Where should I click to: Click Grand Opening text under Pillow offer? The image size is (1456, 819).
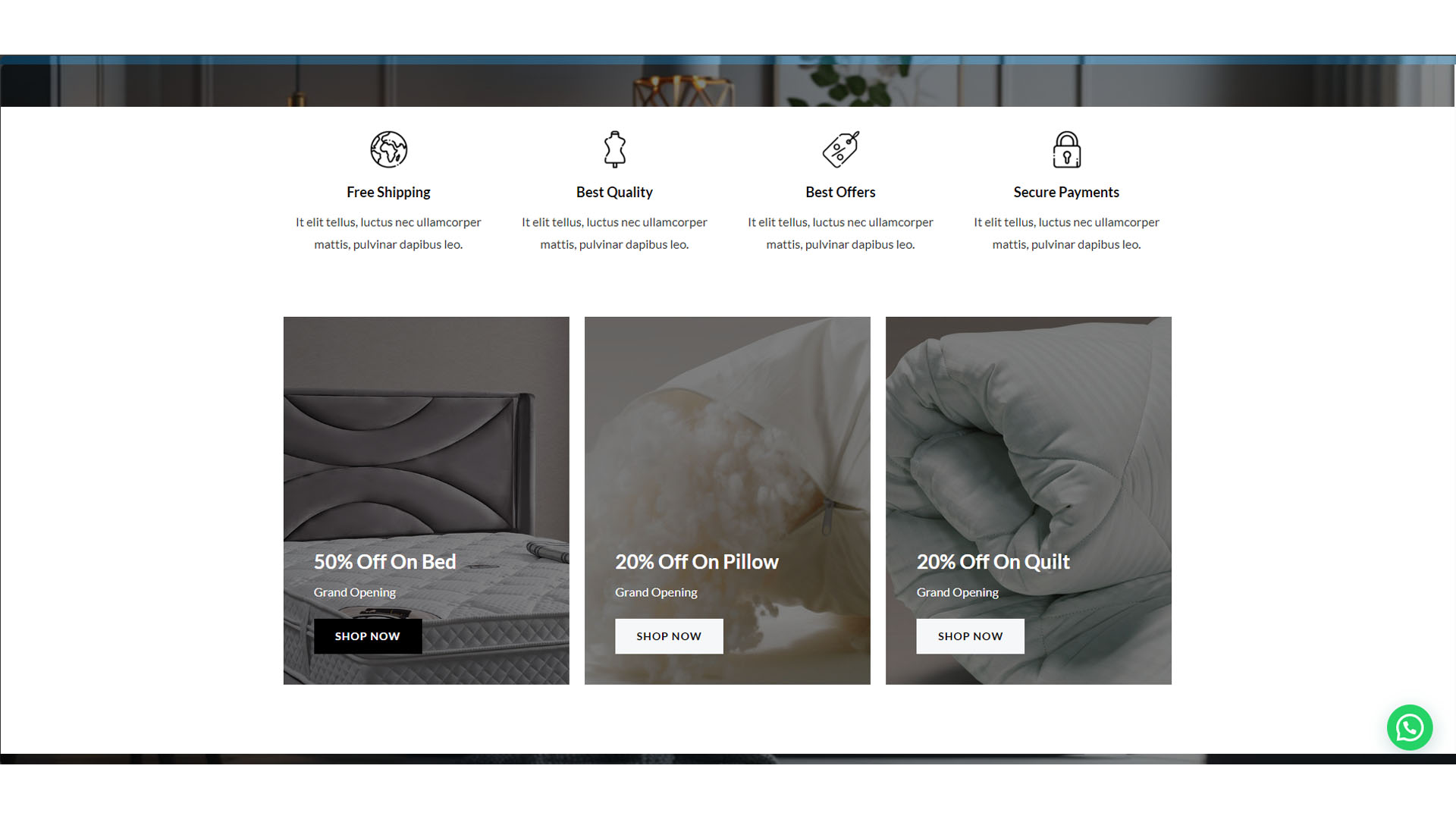(x=656, y=592)
